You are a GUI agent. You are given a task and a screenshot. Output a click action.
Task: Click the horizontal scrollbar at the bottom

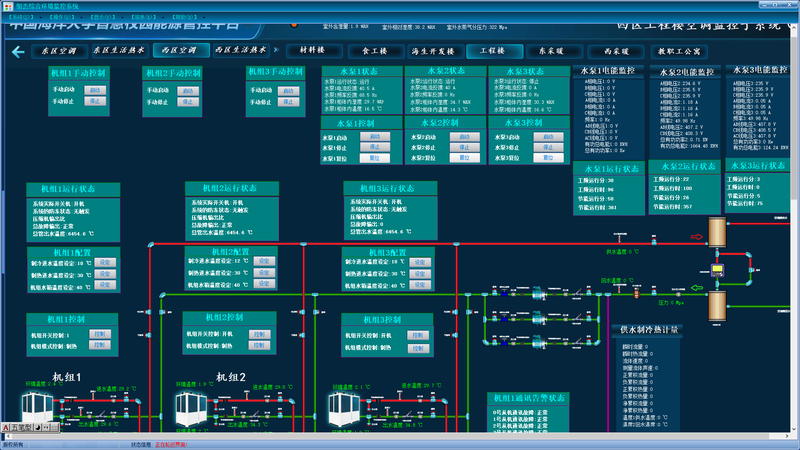(396, 436)
